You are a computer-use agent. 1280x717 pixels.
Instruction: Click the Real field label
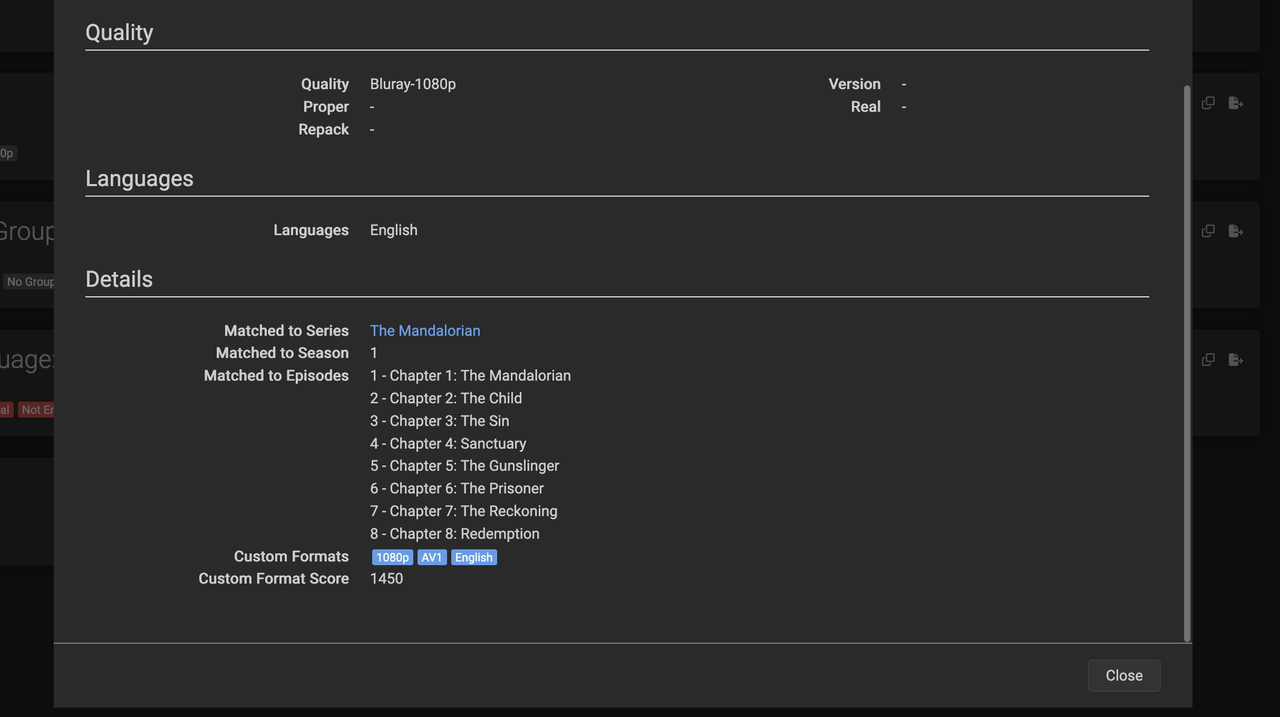coord(866,107)
